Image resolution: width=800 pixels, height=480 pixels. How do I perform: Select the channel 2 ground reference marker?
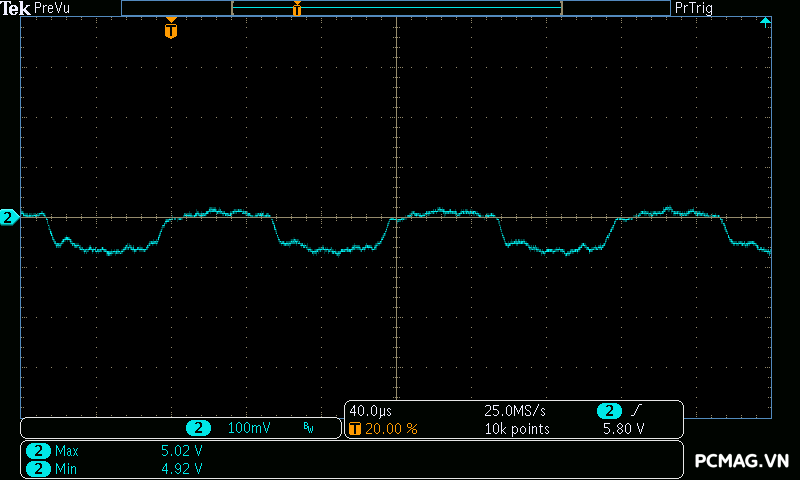[8, 217]
